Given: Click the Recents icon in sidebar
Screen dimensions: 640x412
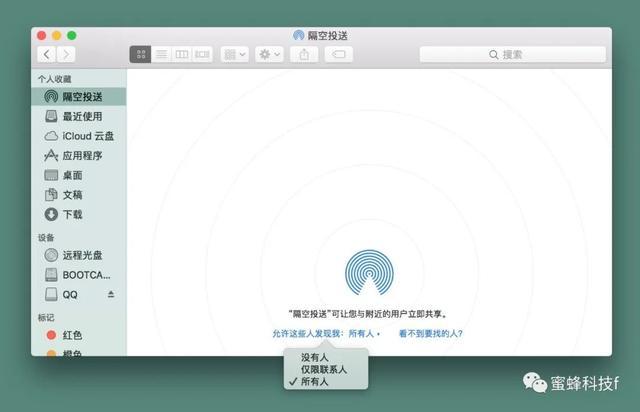Looking at the screenshot, I should click(x=51, y=116).
